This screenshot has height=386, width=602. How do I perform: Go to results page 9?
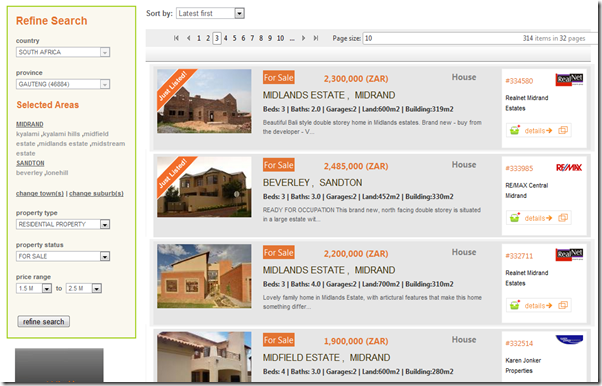[270, 38]
